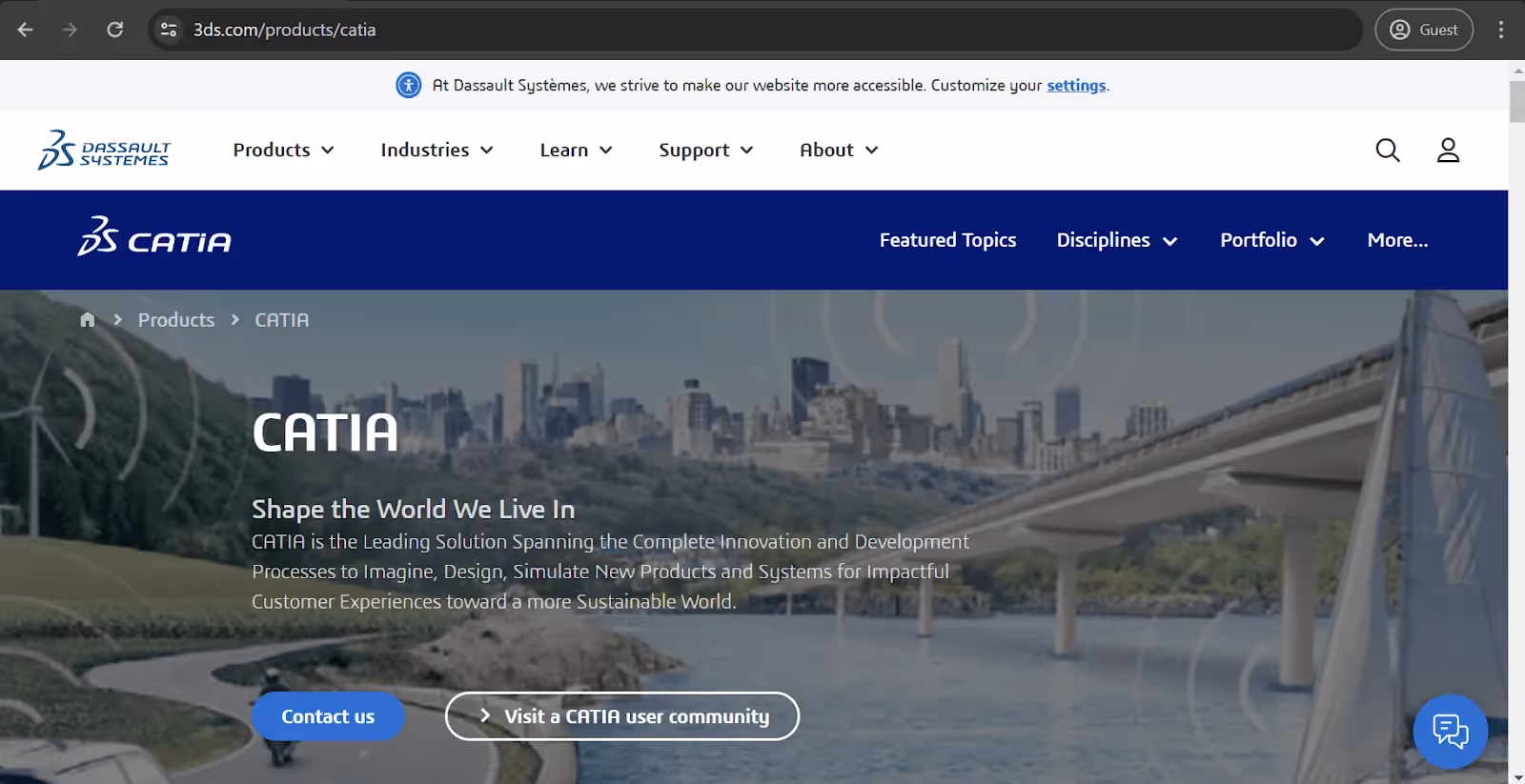
Task: Open site information icon in address bar
Action: point(169,30)
